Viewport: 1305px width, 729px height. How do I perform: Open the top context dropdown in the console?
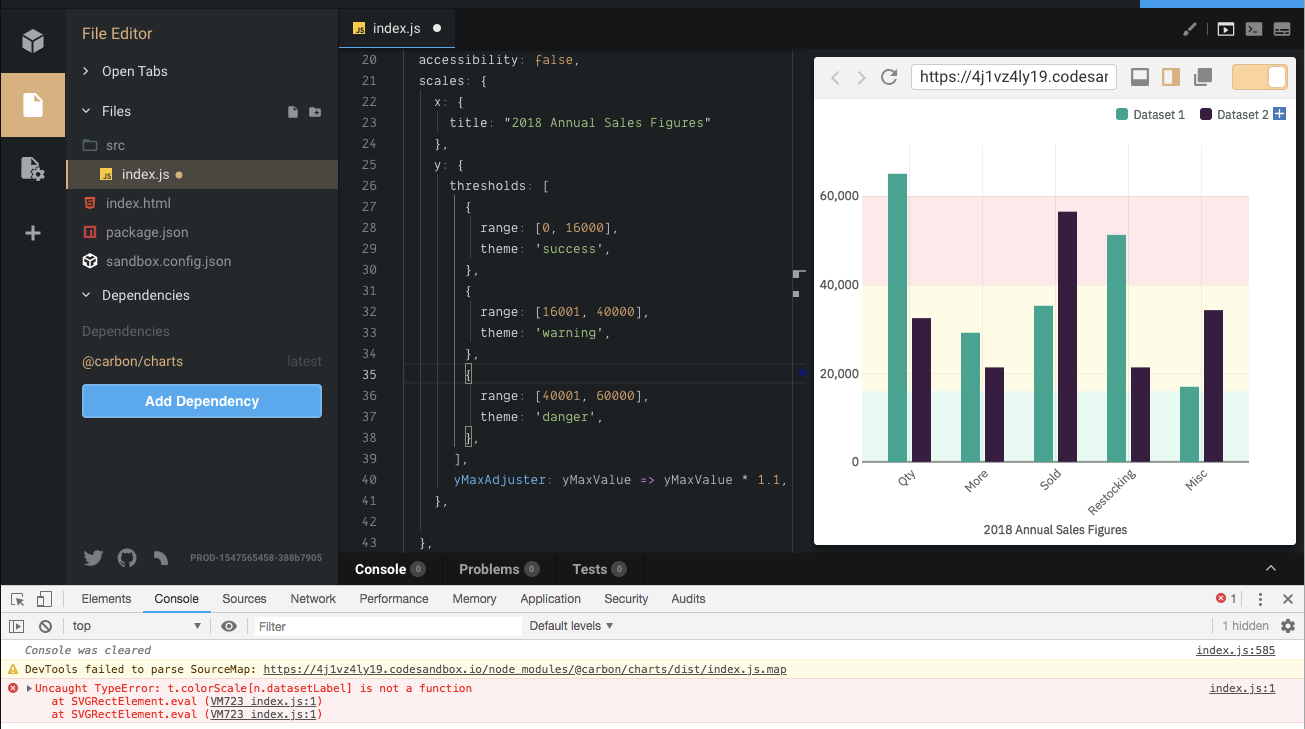pos(138,626)
